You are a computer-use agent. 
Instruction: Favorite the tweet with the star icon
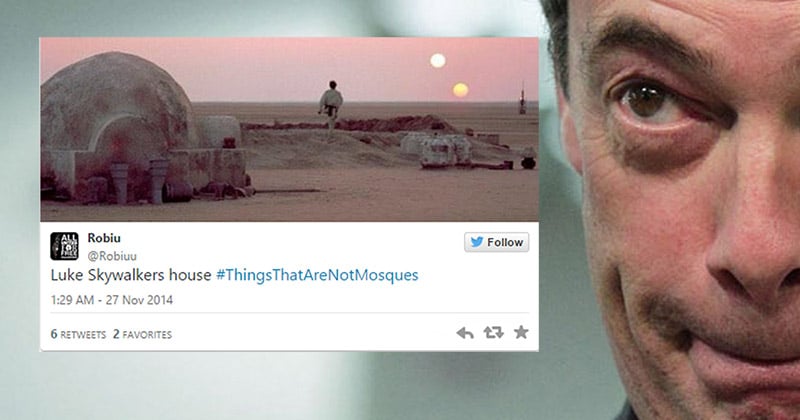(521, 332)
